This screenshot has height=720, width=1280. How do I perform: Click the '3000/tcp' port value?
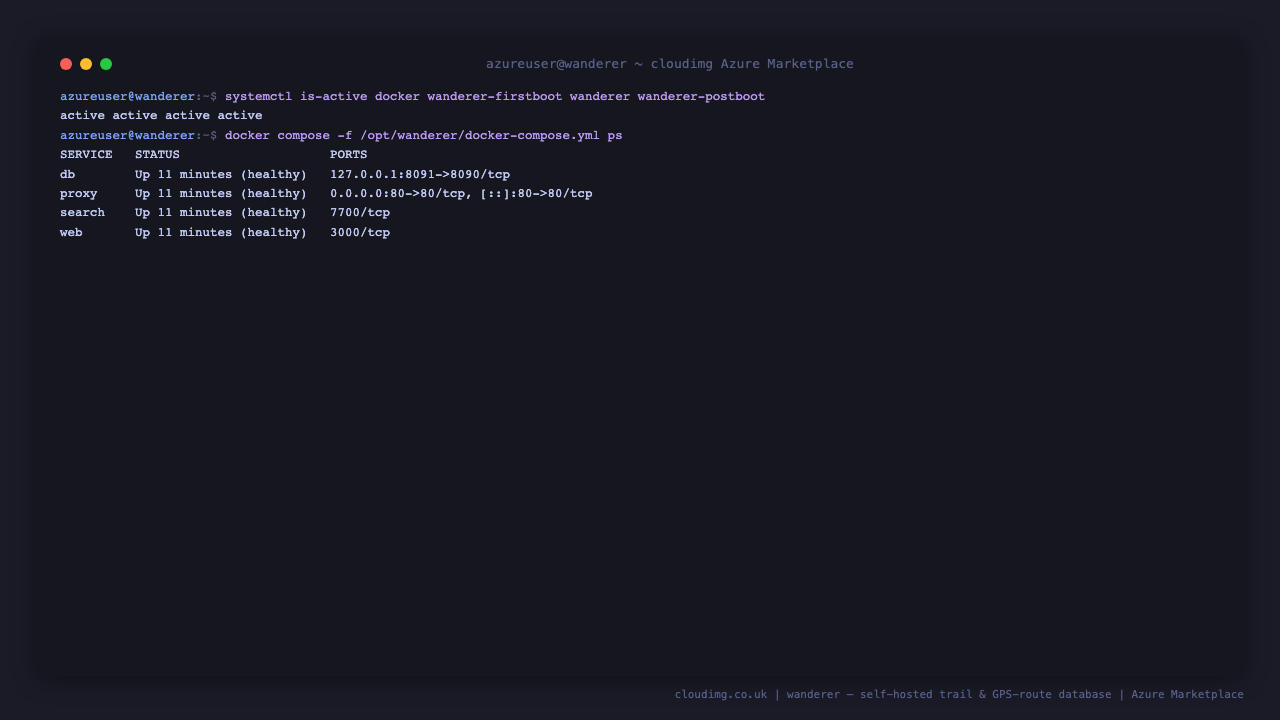(360, 233)
